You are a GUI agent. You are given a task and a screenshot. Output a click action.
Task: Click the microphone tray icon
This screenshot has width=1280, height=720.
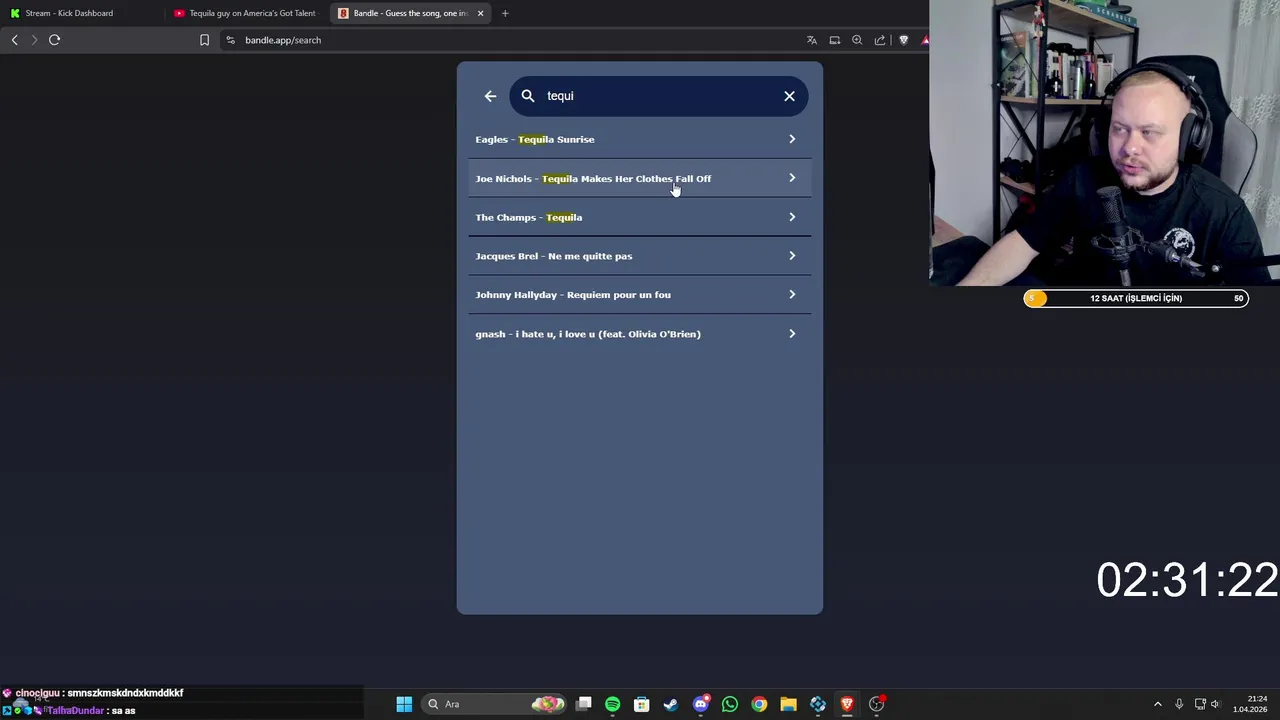coord(1179,704)
